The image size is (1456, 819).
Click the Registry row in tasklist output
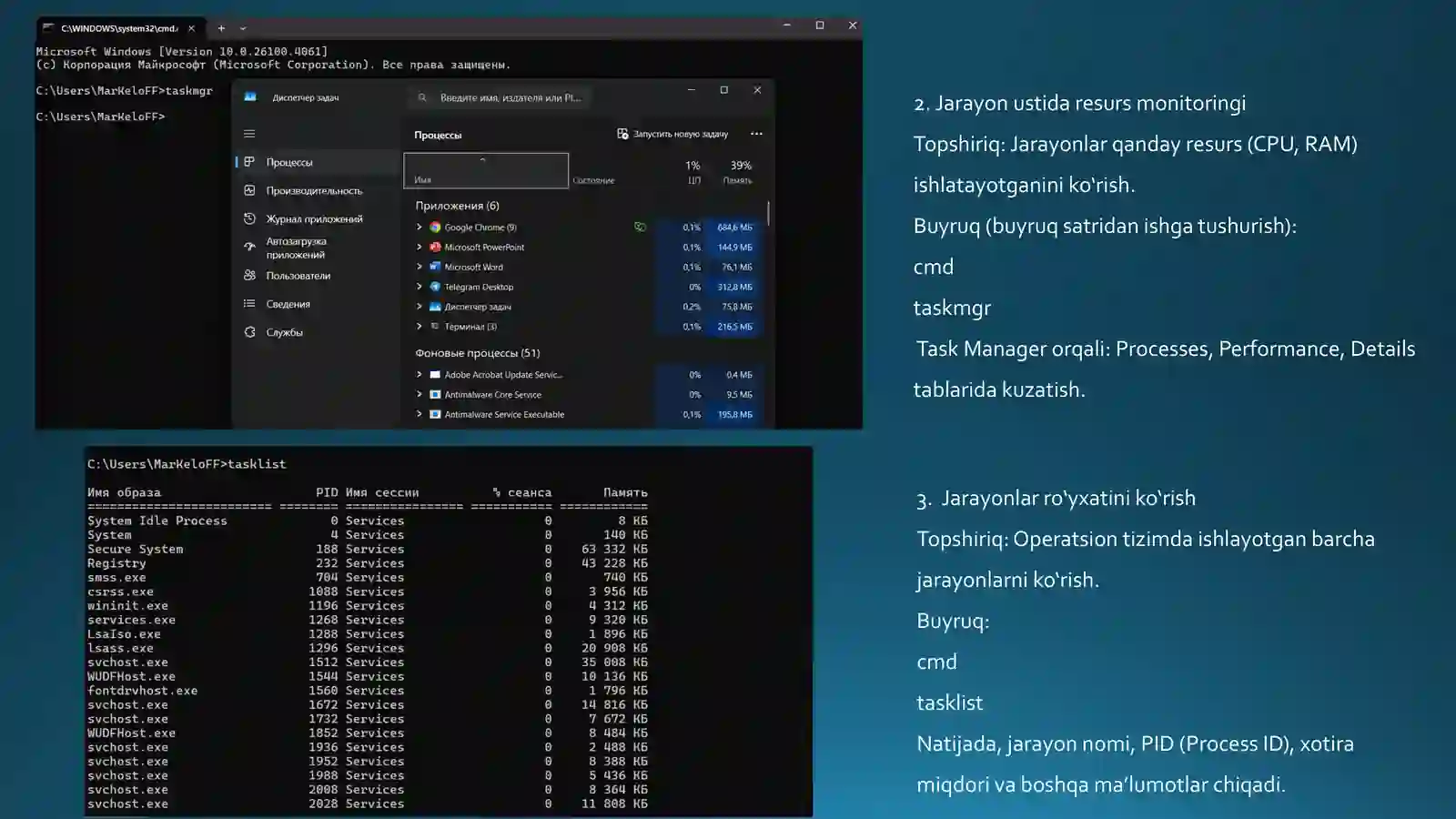pos(368,563)
